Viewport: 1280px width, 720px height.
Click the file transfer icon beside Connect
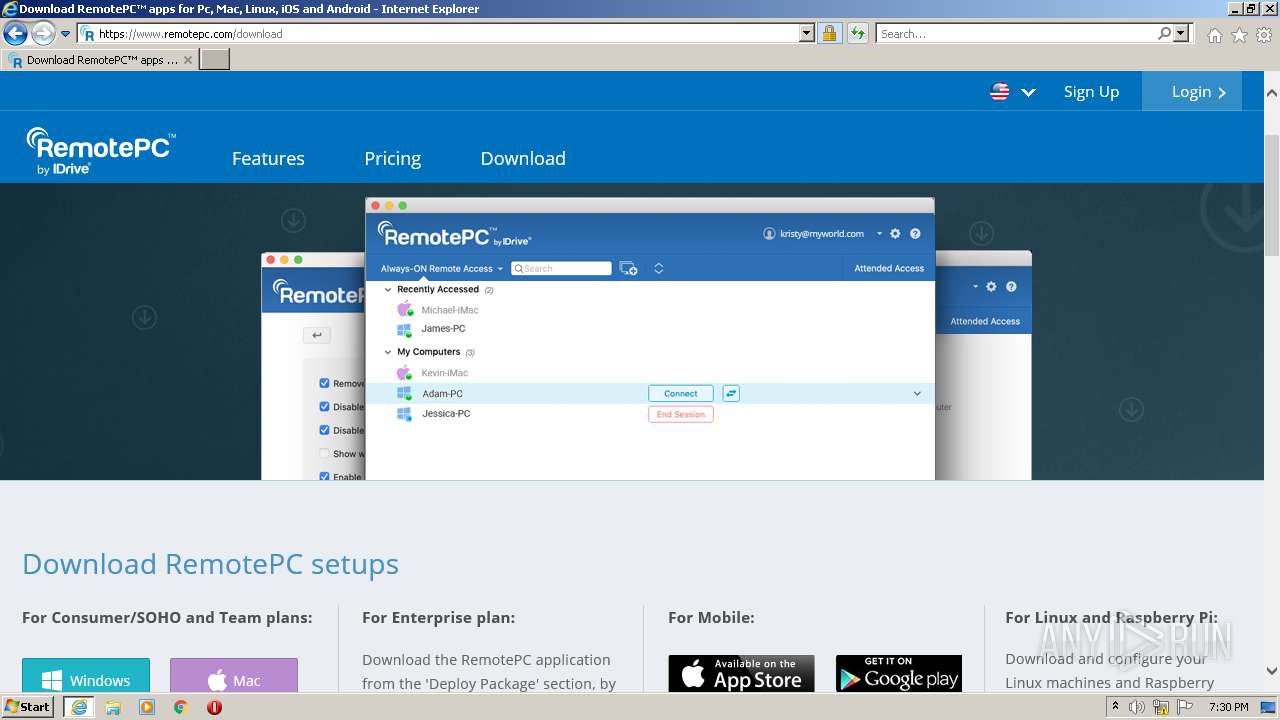731,393
